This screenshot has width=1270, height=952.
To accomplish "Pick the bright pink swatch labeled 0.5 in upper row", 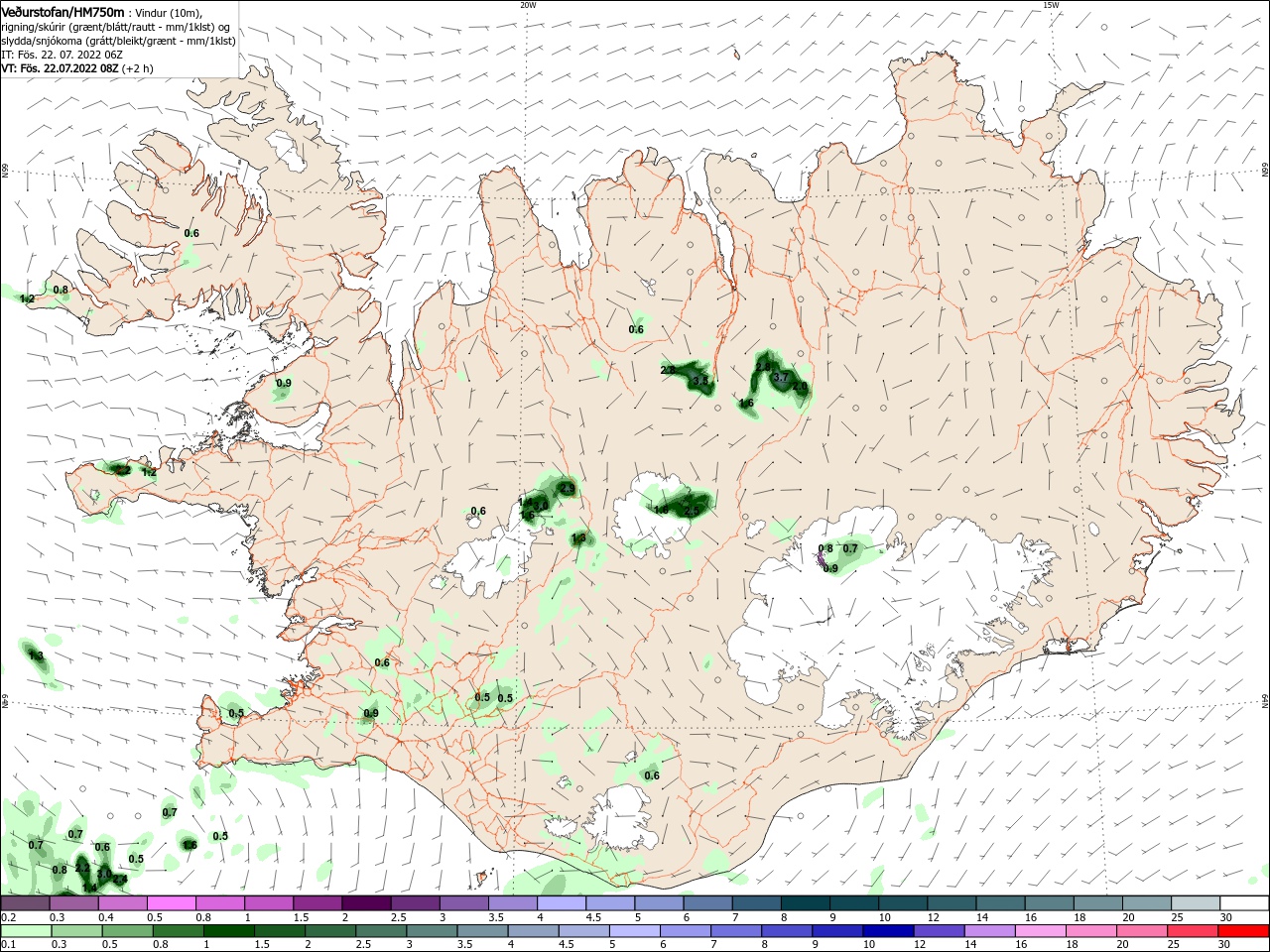I will pos(172,903).
